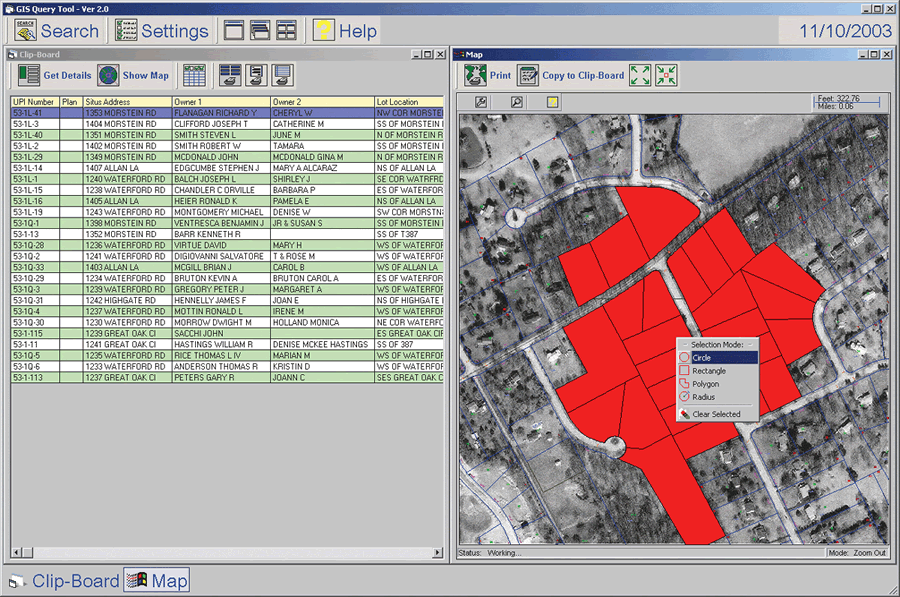The image size is (900, 597).
Task: Select owner MCDONALD JOHN
Action: pyautogui.click(x=221, y=157)
